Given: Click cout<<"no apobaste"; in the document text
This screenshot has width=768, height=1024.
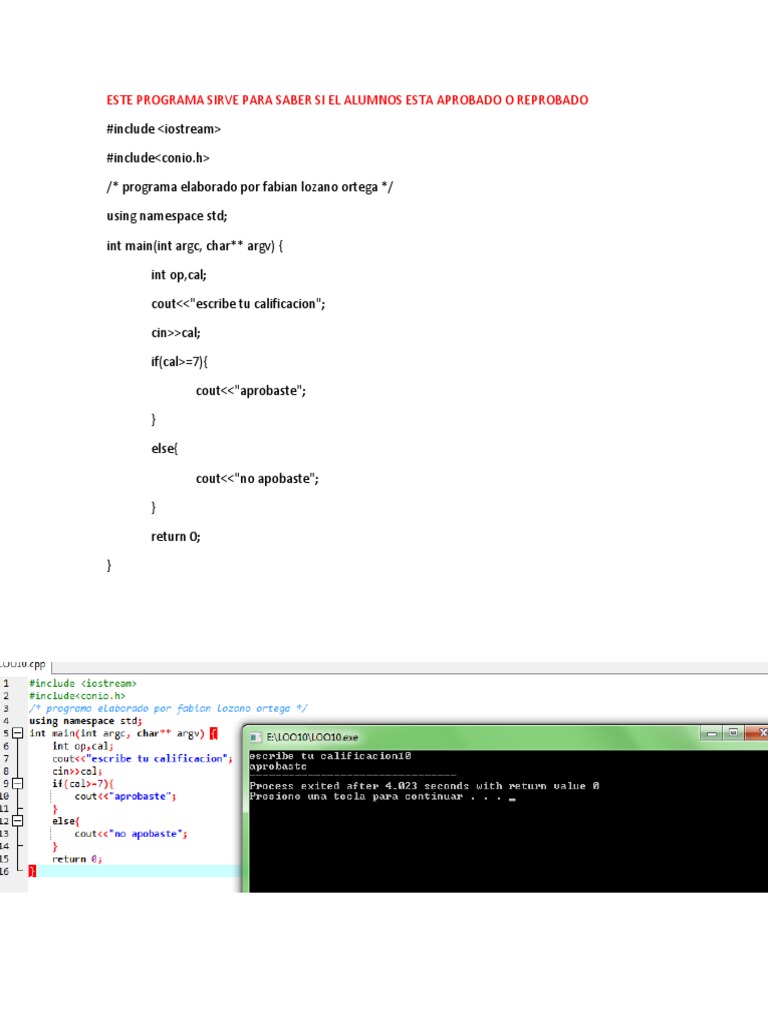Looking at the screenshot, I should (257, 478).
